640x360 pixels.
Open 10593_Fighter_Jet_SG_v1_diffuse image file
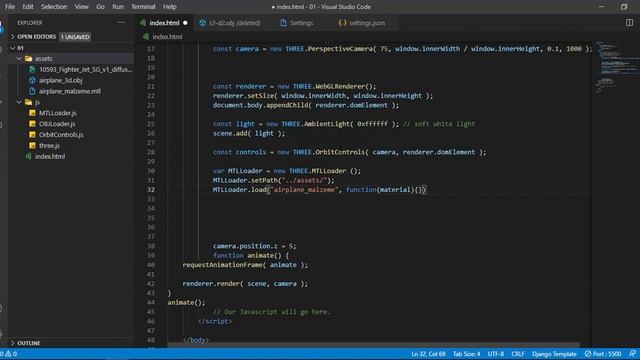point(86,69)
